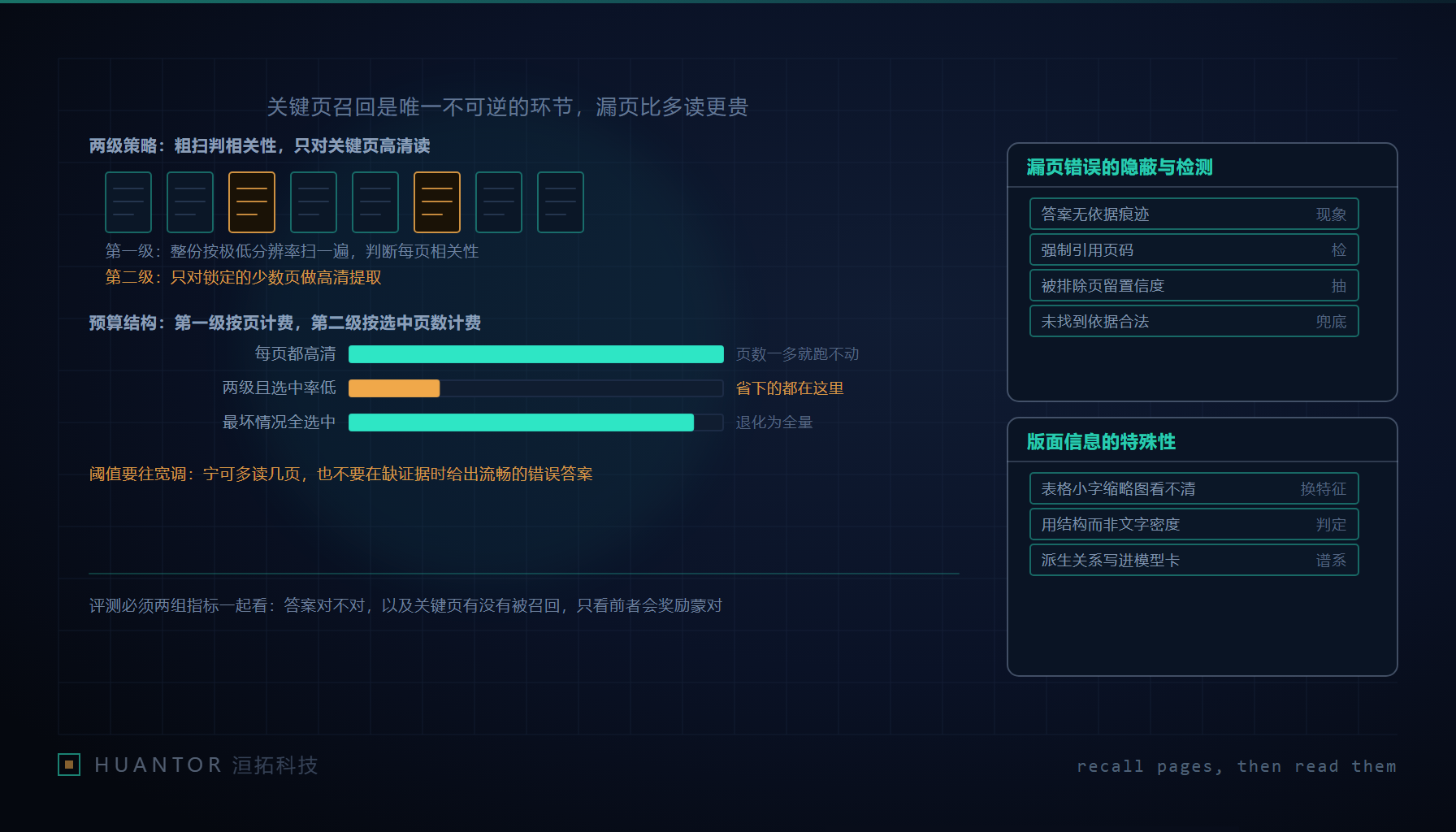1456x832 pixels.
Task: Click the HUANTOR 洹拓科技 brand text
Action: click(206, 765)
